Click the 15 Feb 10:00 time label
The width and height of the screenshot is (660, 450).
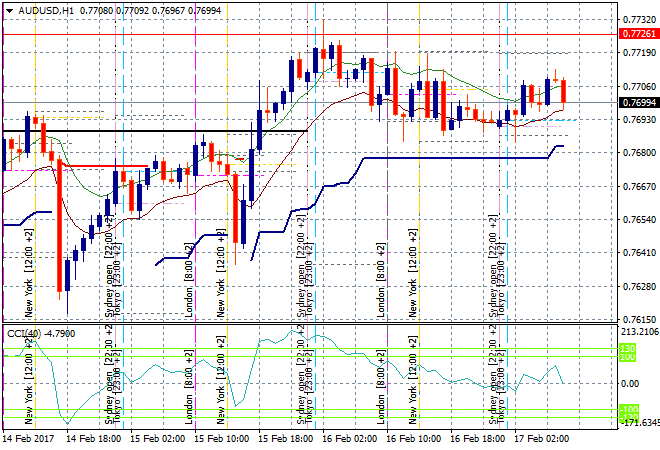[x=221, y=439]
